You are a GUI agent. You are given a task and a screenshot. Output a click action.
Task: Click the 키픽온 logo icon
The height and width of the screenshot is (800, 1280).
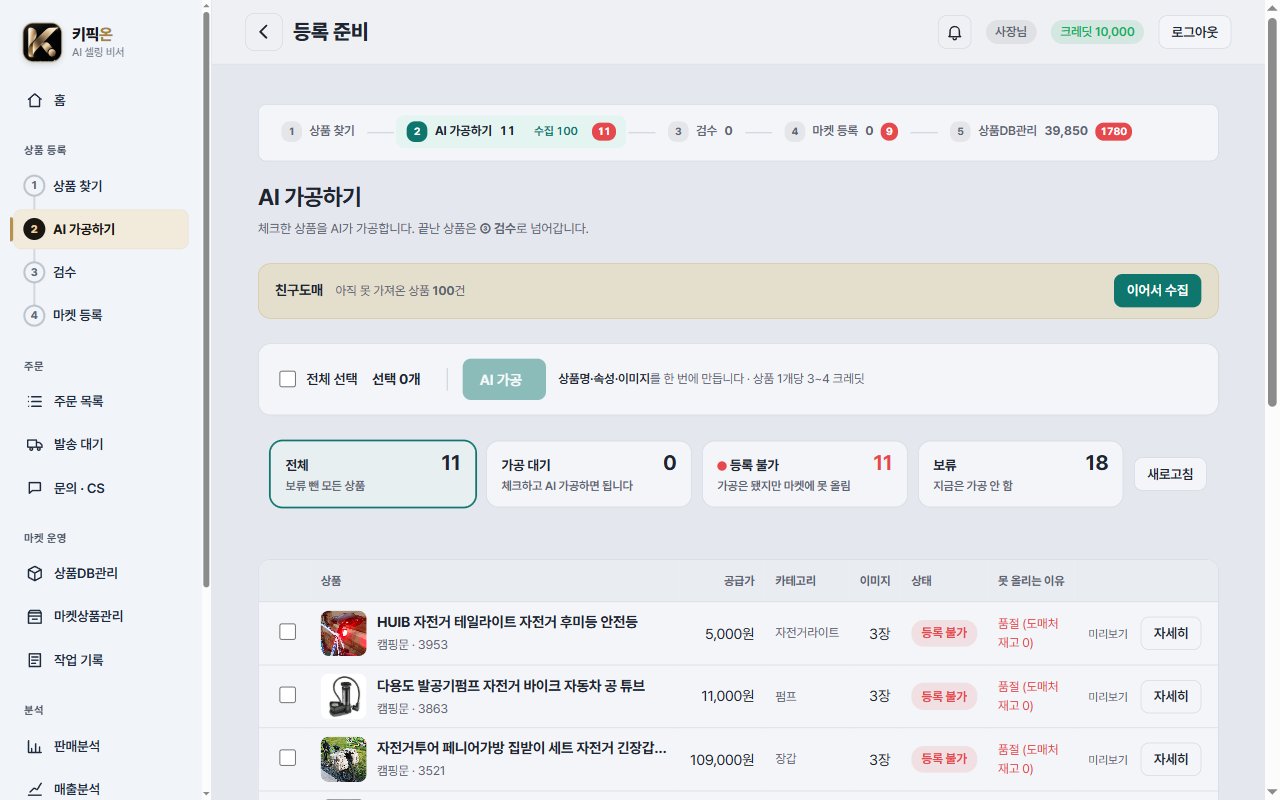coord(41,42)
